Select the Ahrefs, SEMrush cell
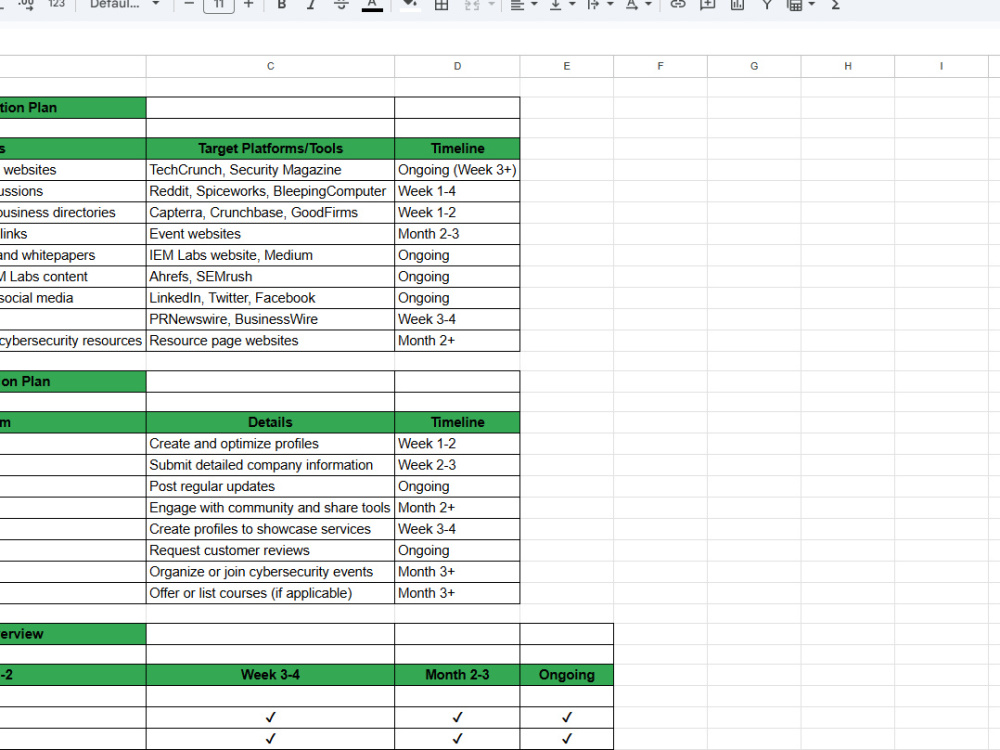The height and width of the screenshot is (750, 1000). [x=270, y=277]
